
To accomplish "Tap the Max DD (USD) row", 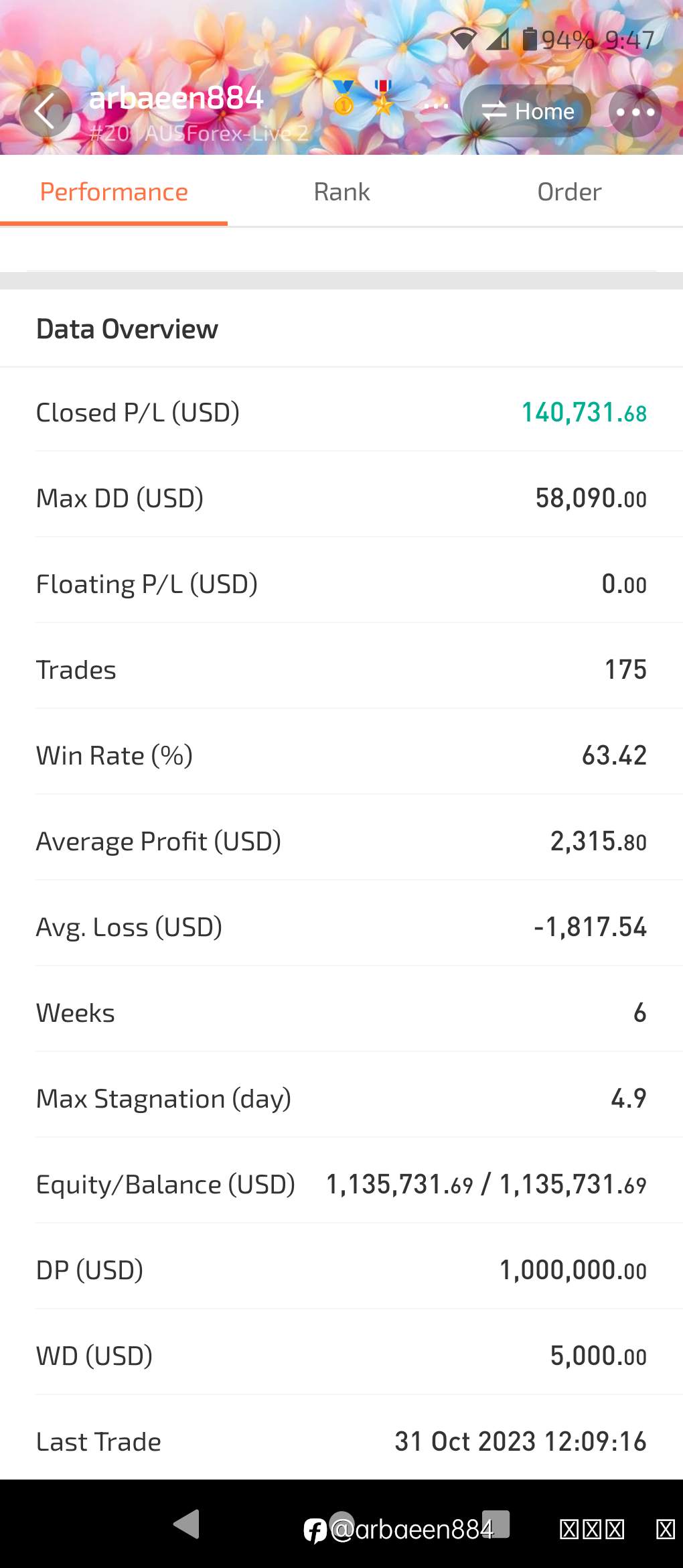I will coord(341,499).
